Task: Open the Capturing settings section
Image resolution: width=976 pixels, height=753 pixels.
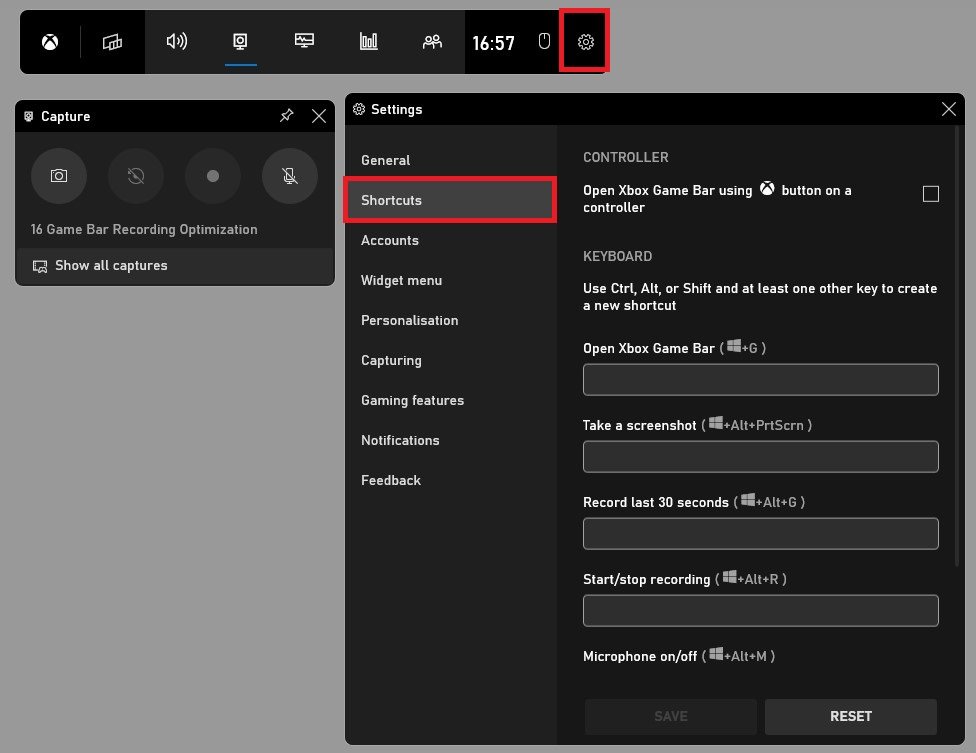Action: (391, 360)
